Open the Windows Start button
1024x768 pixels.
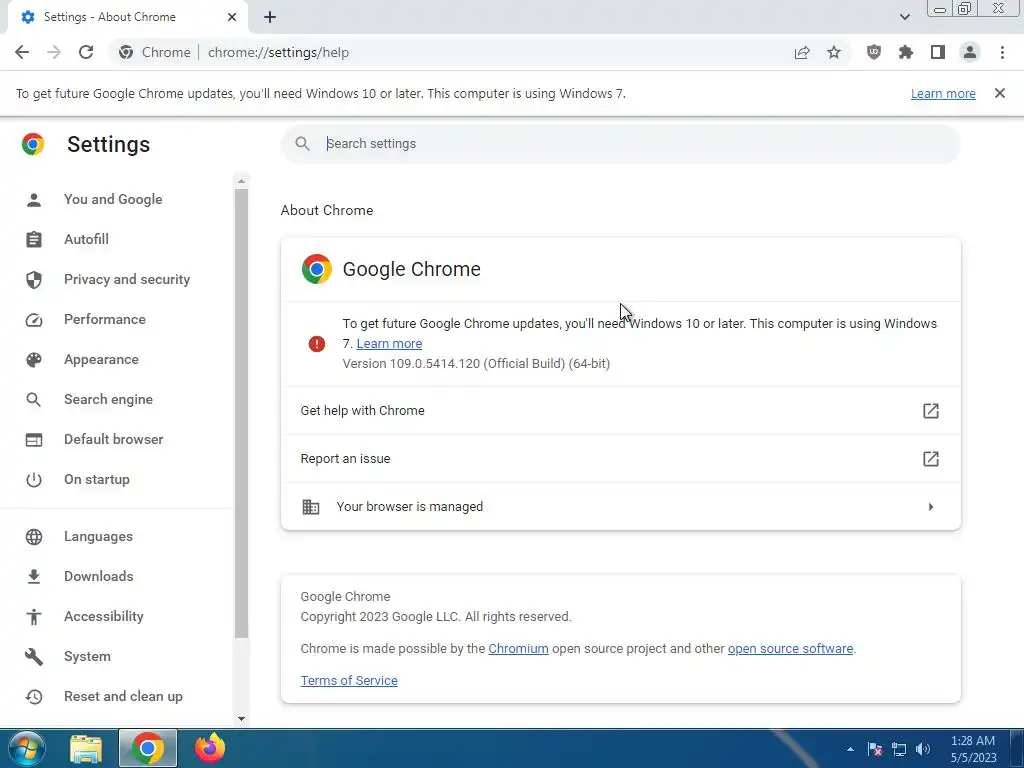click(x=27, y=748)
